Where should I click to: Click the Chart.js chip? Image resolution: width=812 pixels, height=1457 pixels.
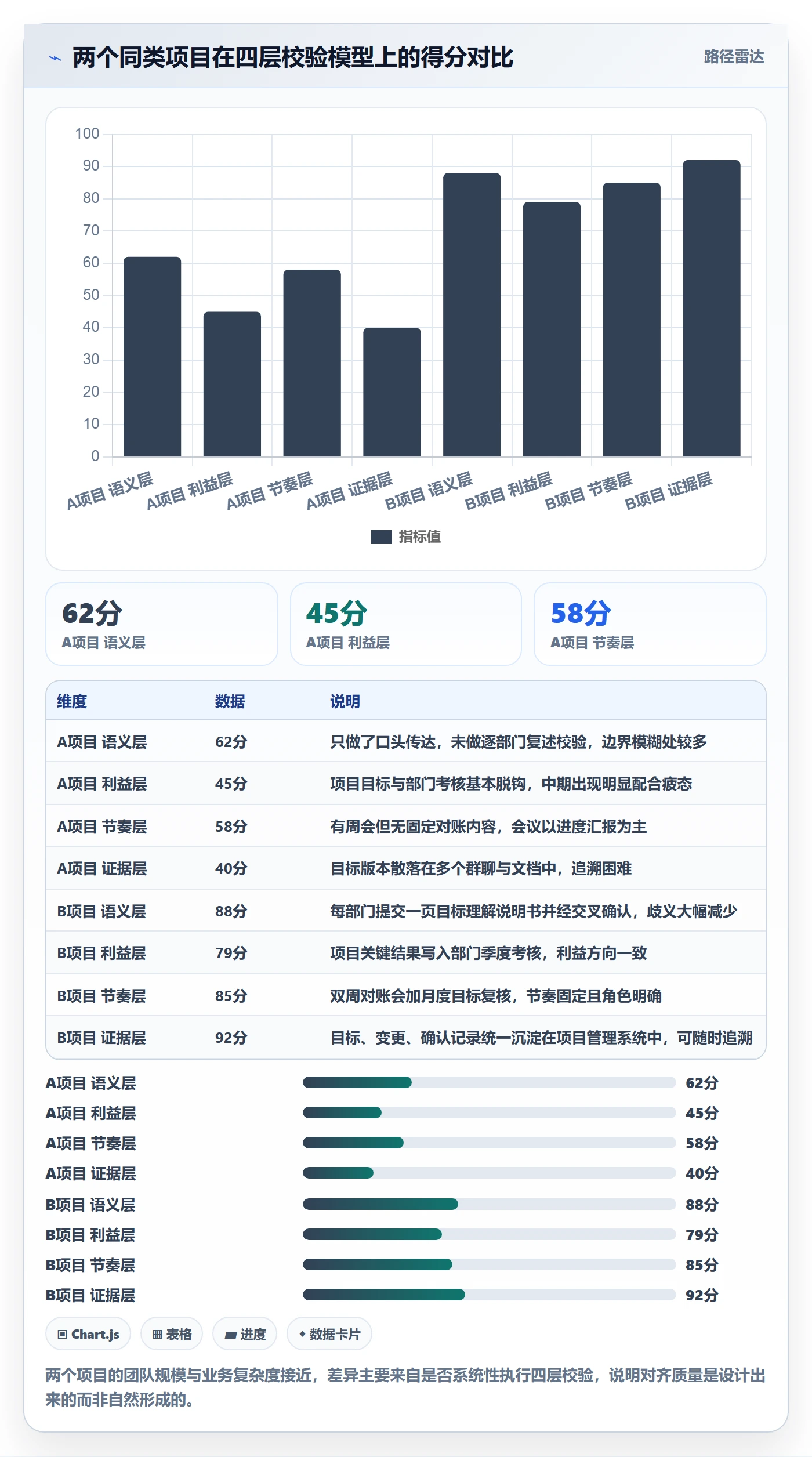pos(88,1334)
